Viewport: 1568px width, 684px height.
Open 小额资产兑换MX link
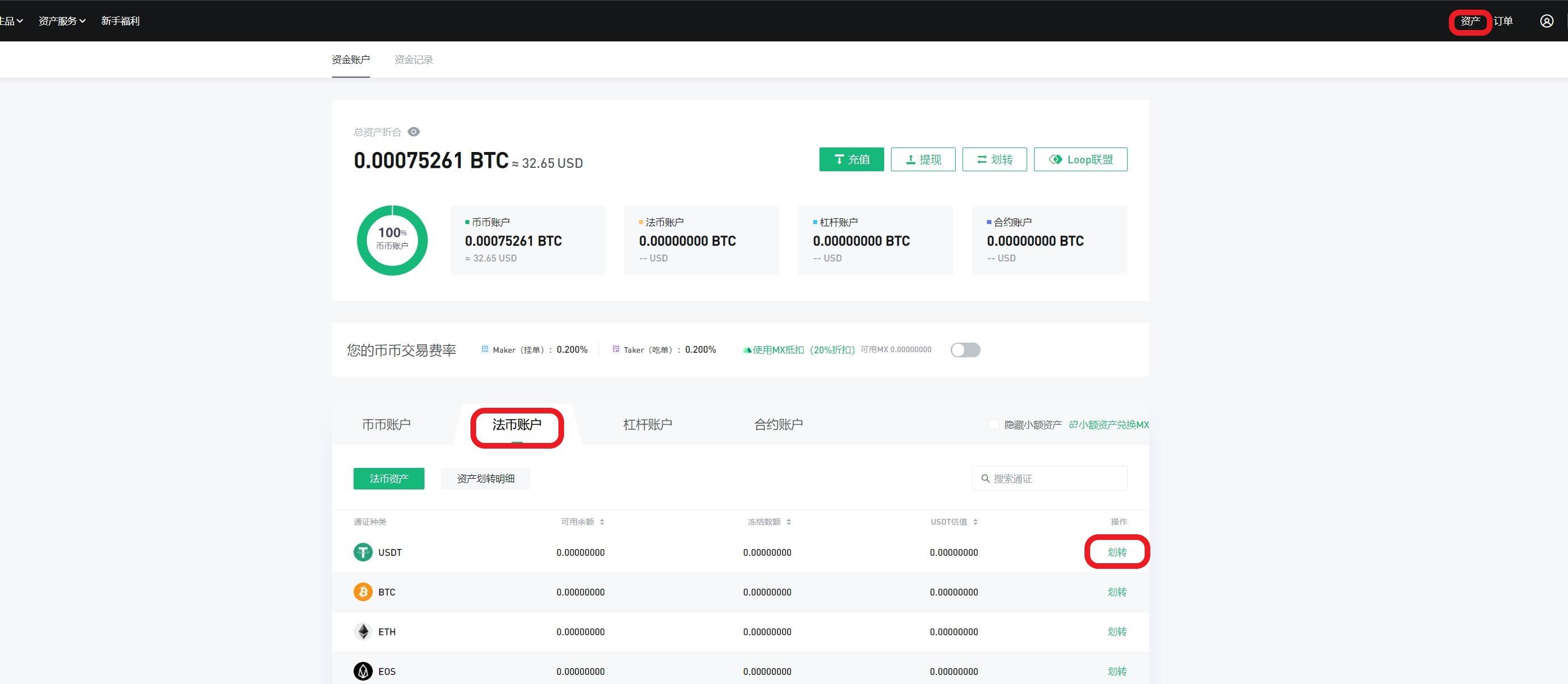coord(1109,425)
